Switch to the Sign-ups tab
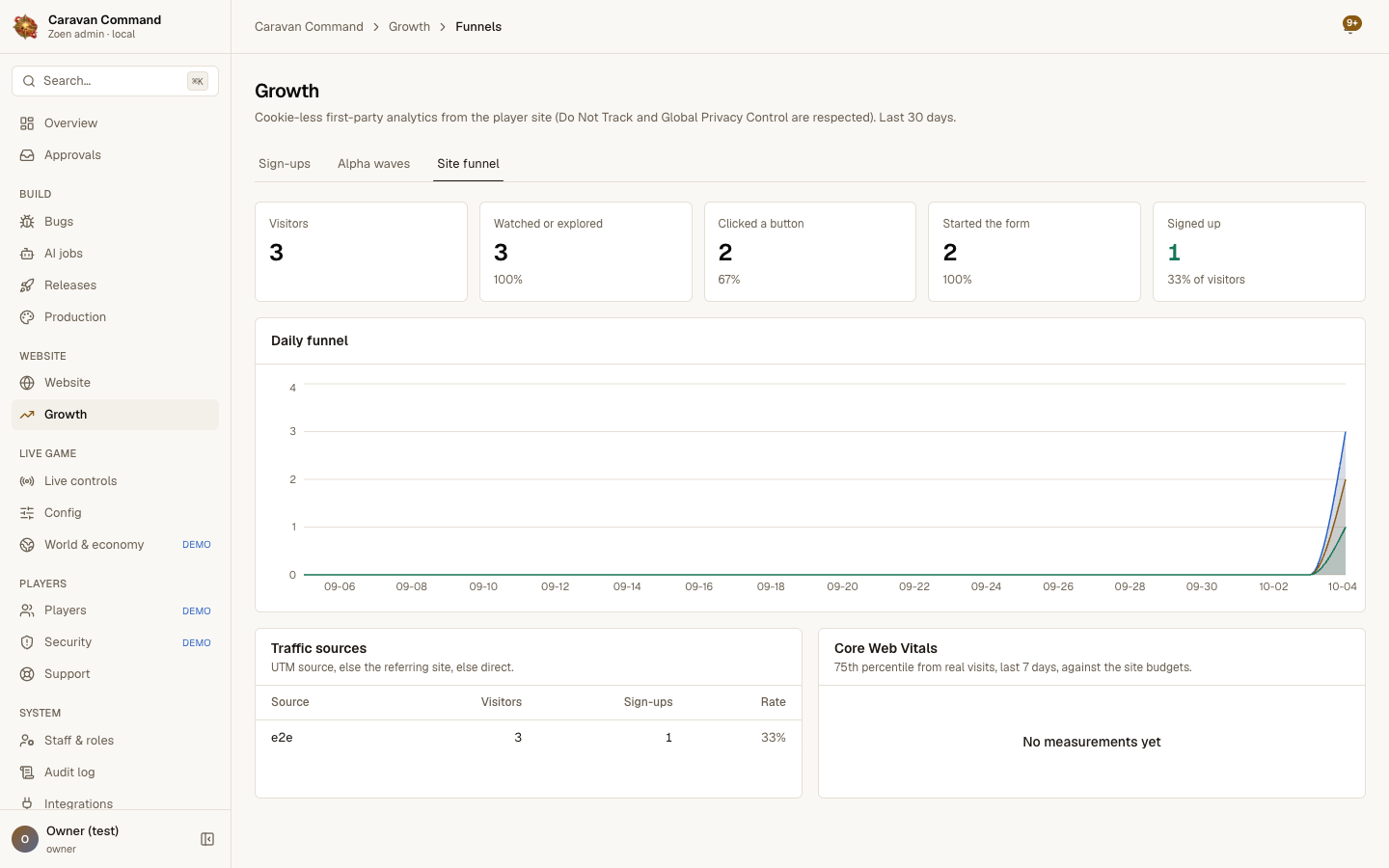 (x=285, y=164)
